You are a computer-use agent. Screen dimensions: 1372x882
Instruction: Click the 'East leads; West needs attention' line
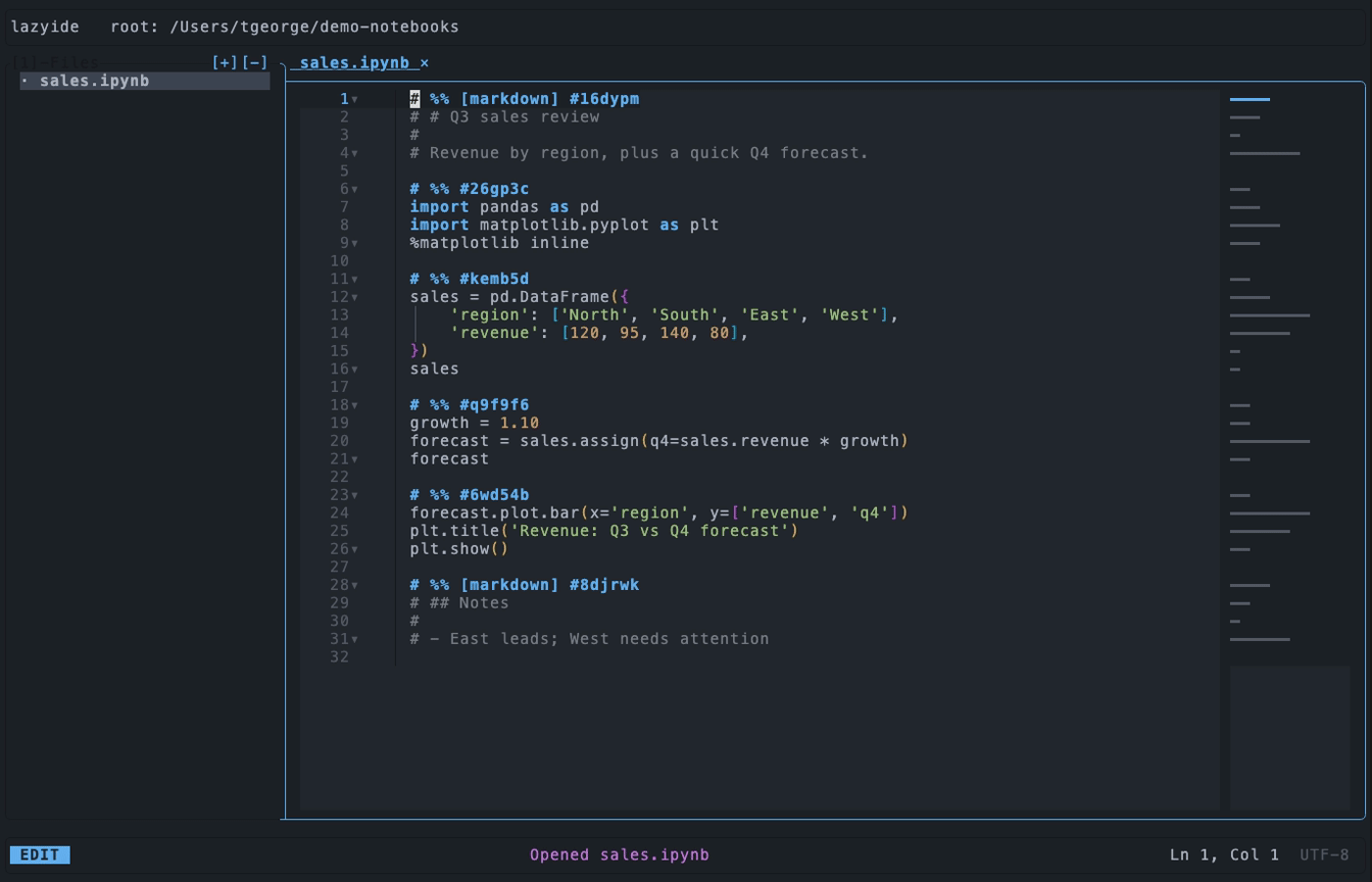click(590, 639)
